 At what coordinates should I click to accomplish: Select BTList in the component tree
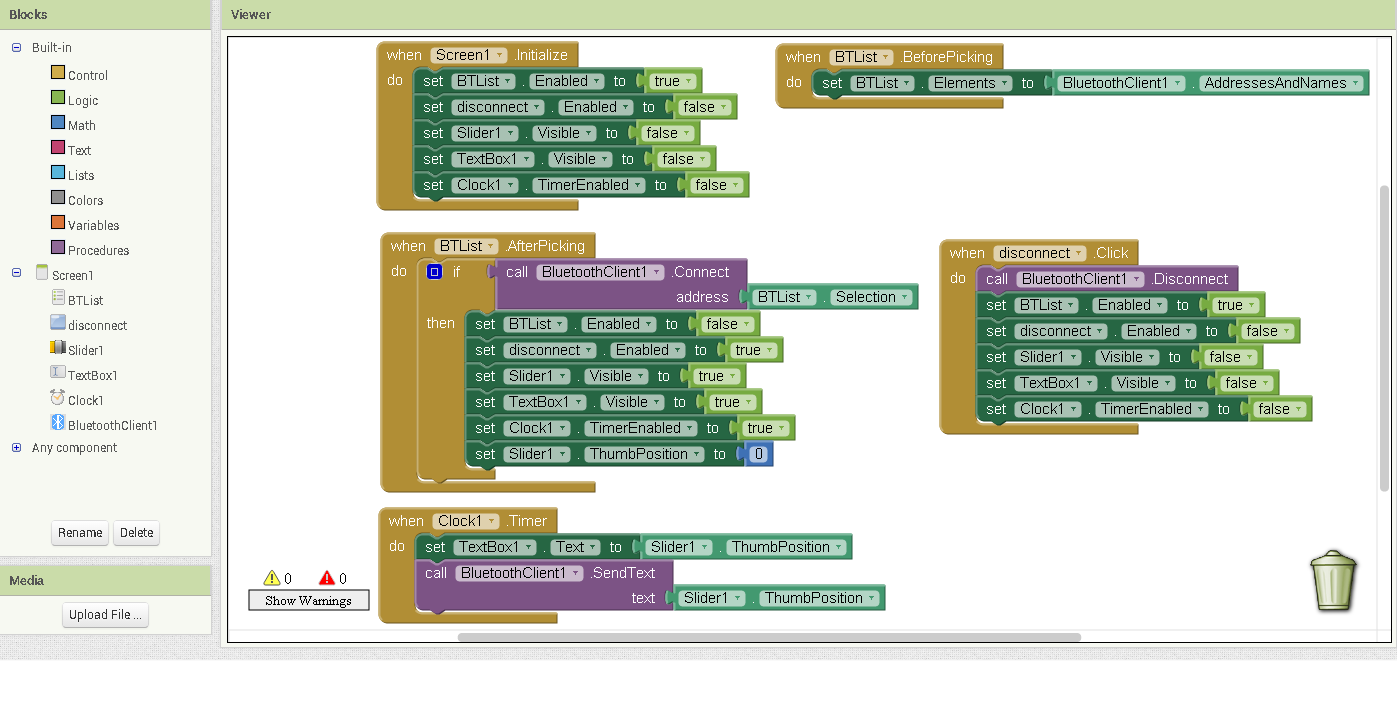[85, 300]
